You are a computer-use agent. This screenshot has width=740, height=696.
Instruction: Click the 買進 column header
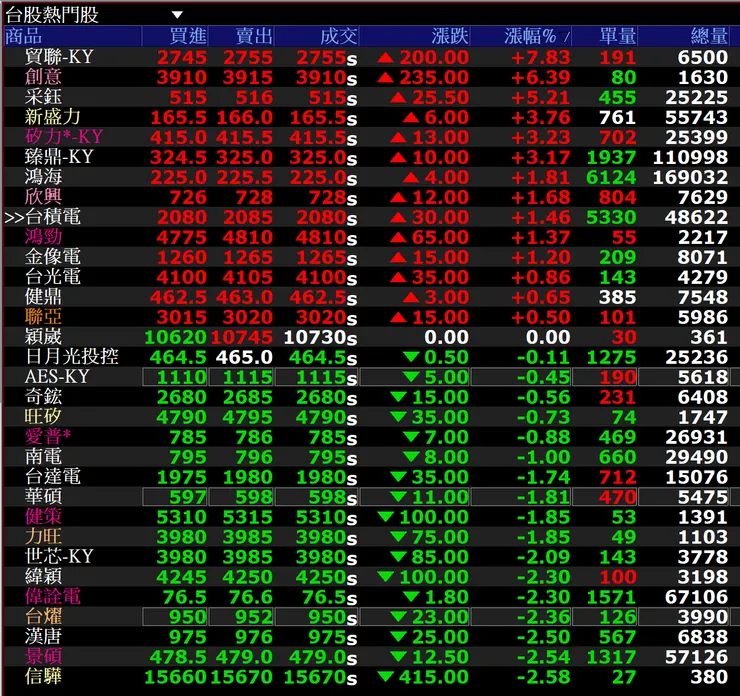point(188,36)
